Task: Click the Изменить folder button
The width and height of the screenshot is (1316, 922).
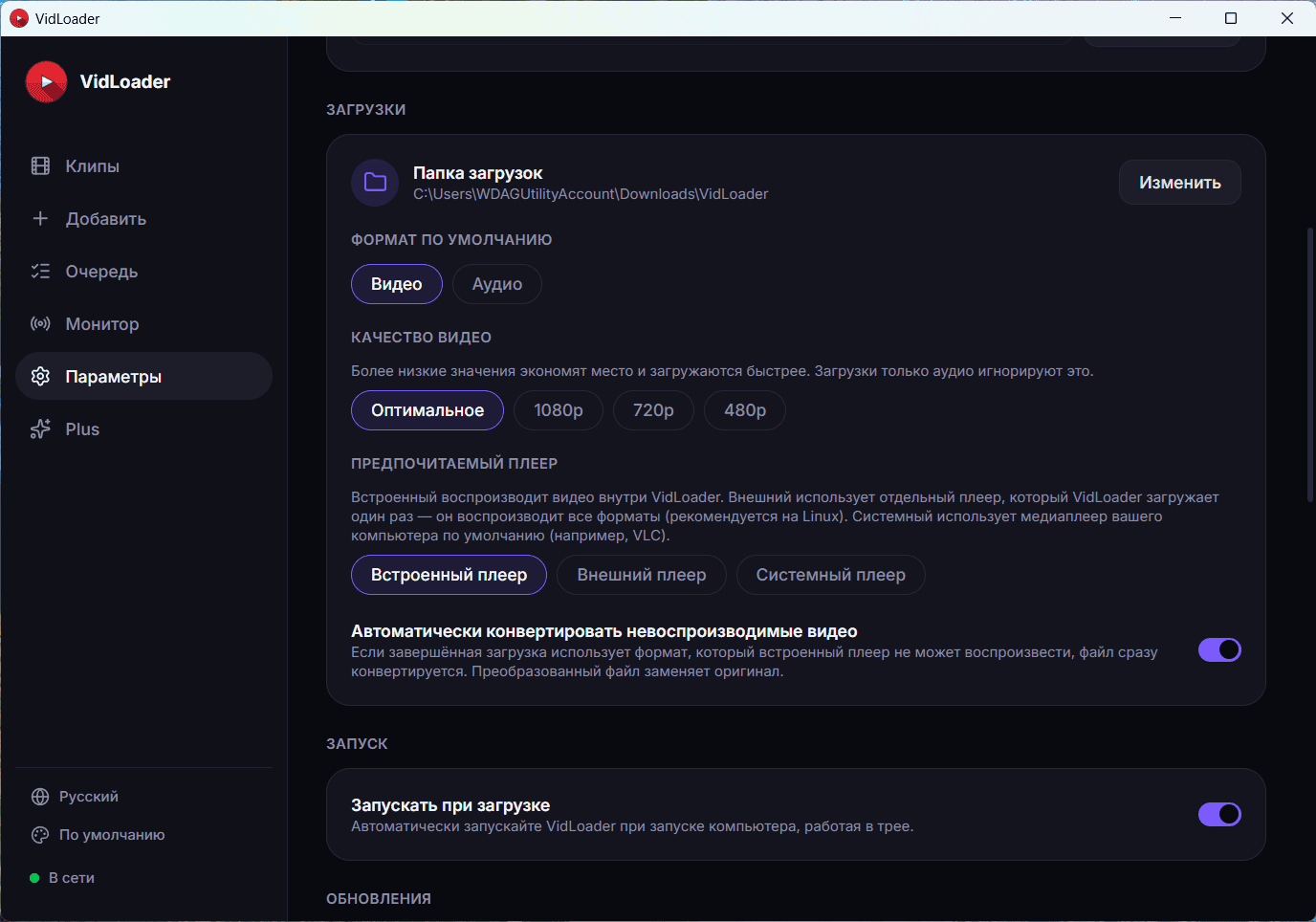Action: [1179, 183]
